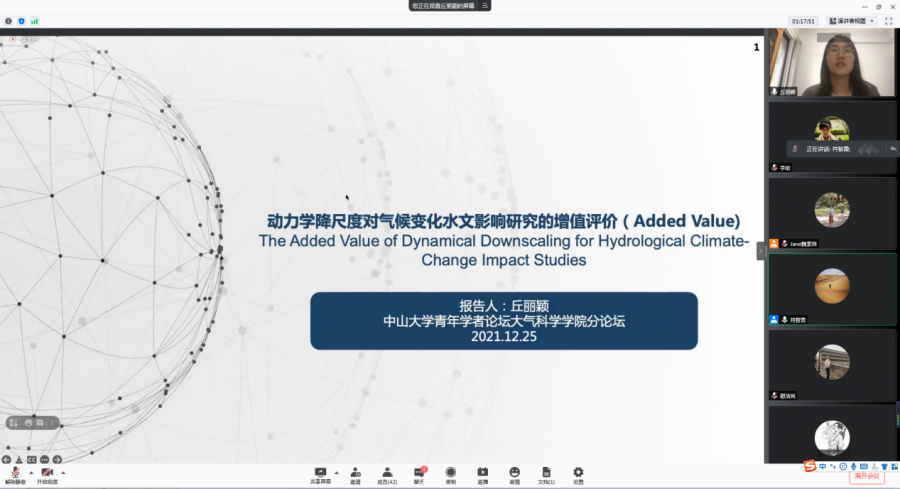Screen dimensions: 900x489
Task: Open the Live stream icon
Action: pos(482,472)
